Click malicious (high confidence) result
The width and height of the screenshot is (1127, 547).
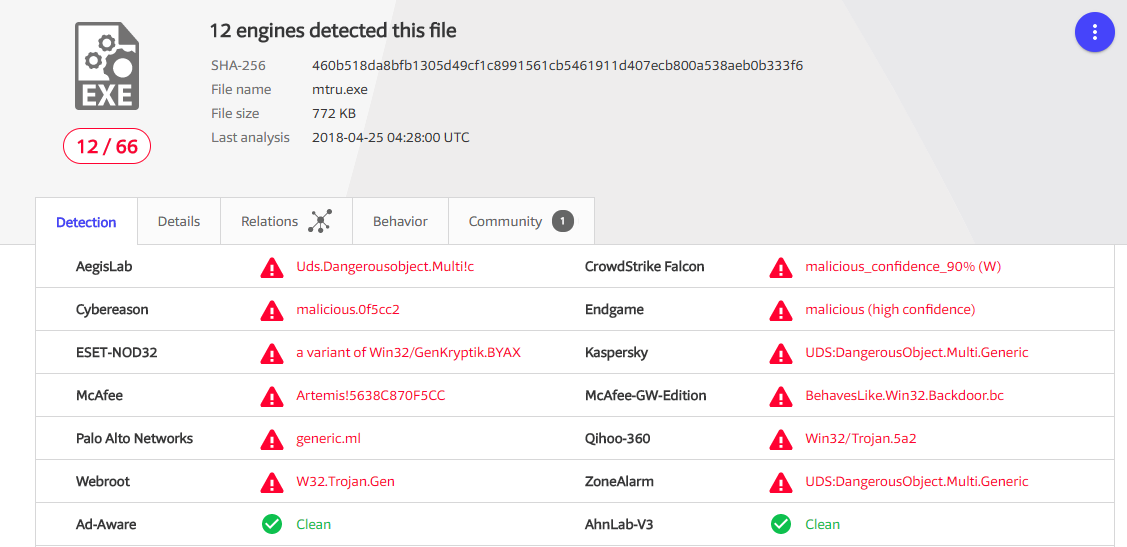click(x=890, y=310)
